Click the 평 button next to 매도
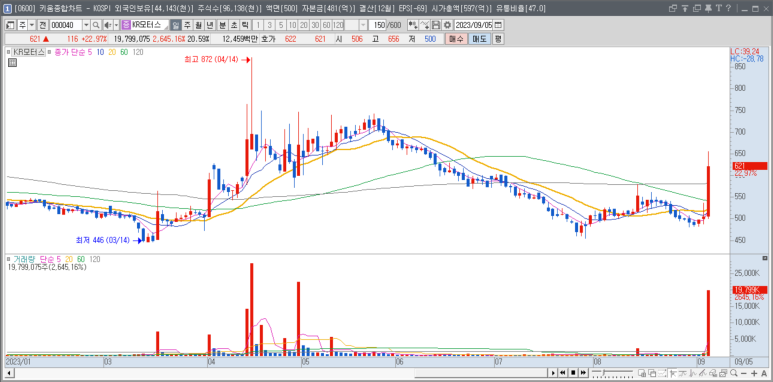773x382 pixels. 498,39
